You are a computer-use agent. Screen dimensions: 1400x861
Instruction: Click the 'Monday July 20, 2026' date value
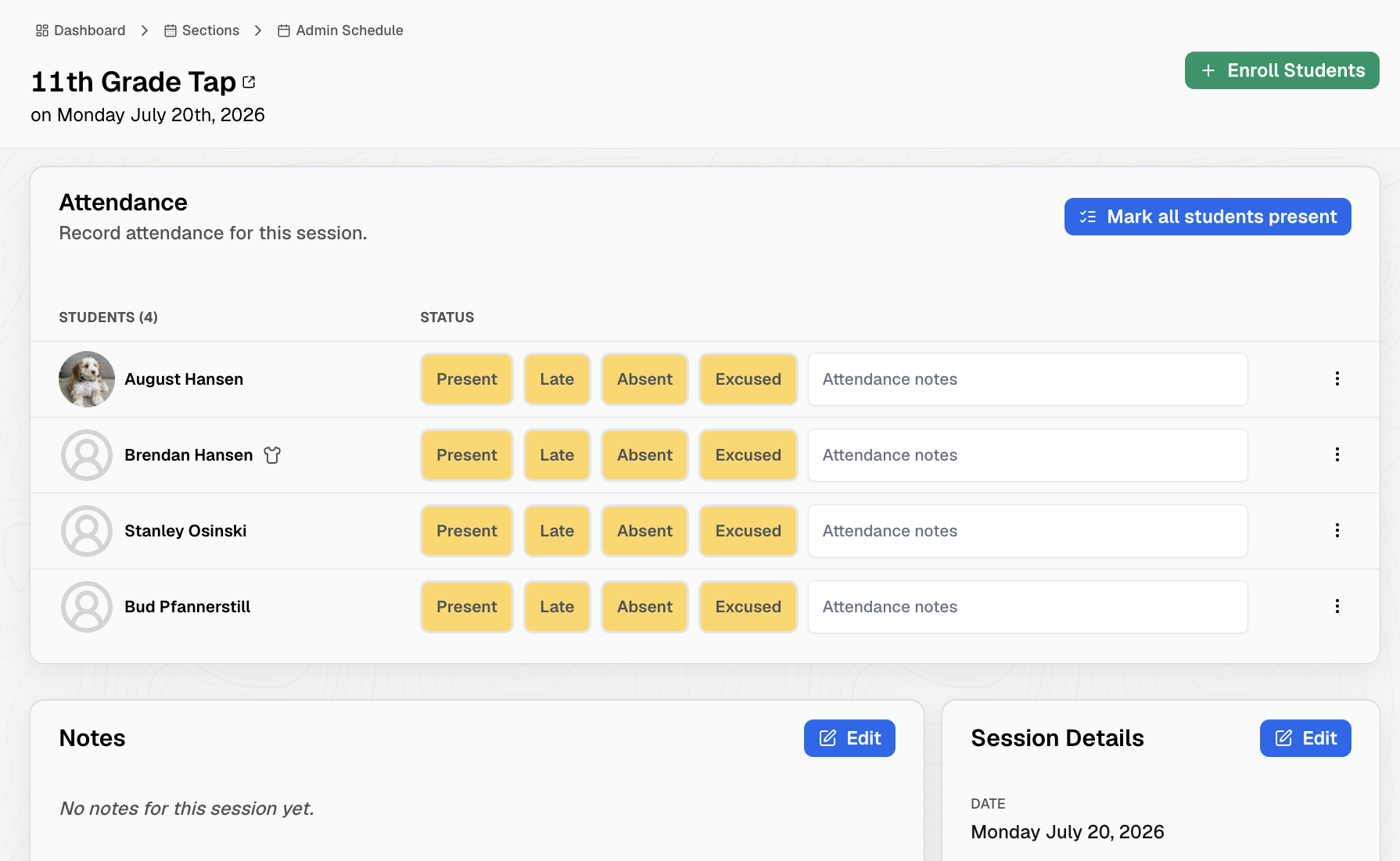[1068, 832]
